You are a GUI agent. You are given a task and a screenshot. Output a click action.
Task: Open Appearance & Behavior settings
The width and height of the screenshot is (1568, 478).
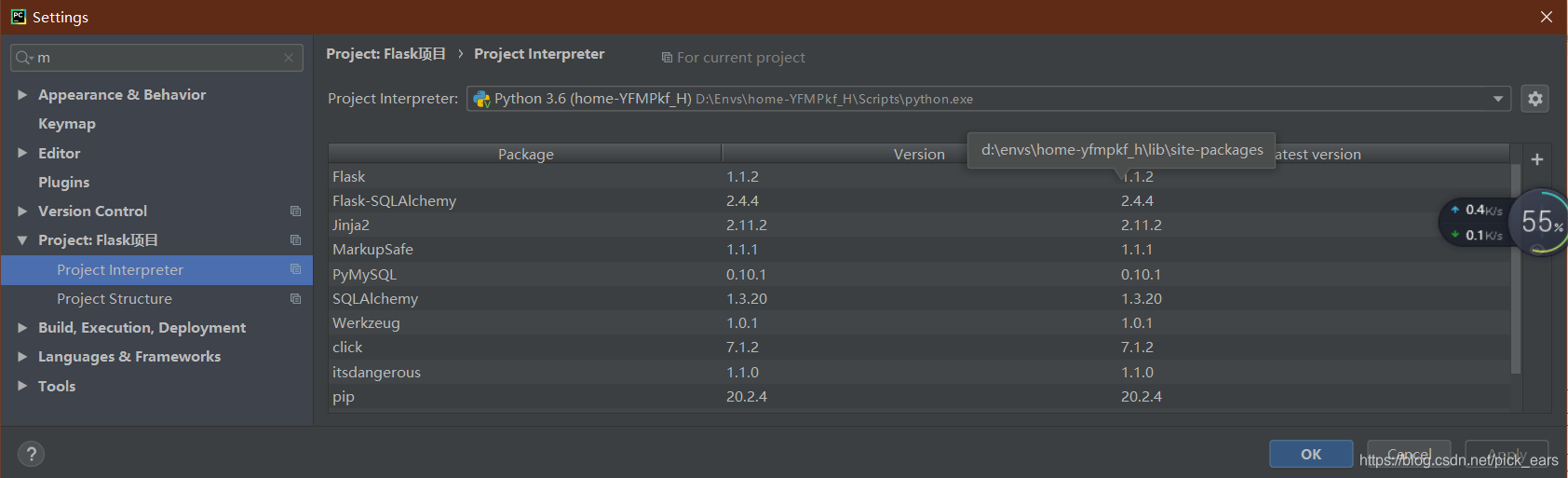click(x=122, y=95)
